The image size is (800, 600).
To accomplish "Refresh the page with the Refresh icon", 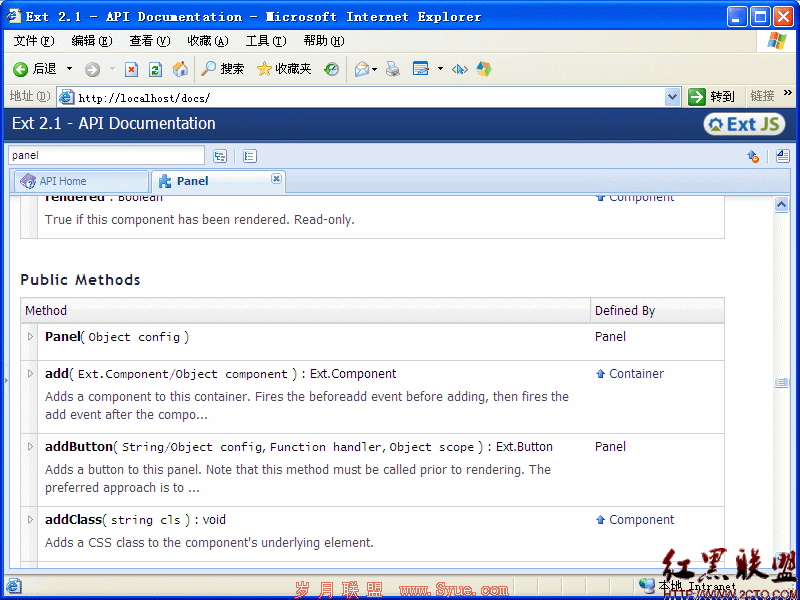I will (x=156, y=69).
